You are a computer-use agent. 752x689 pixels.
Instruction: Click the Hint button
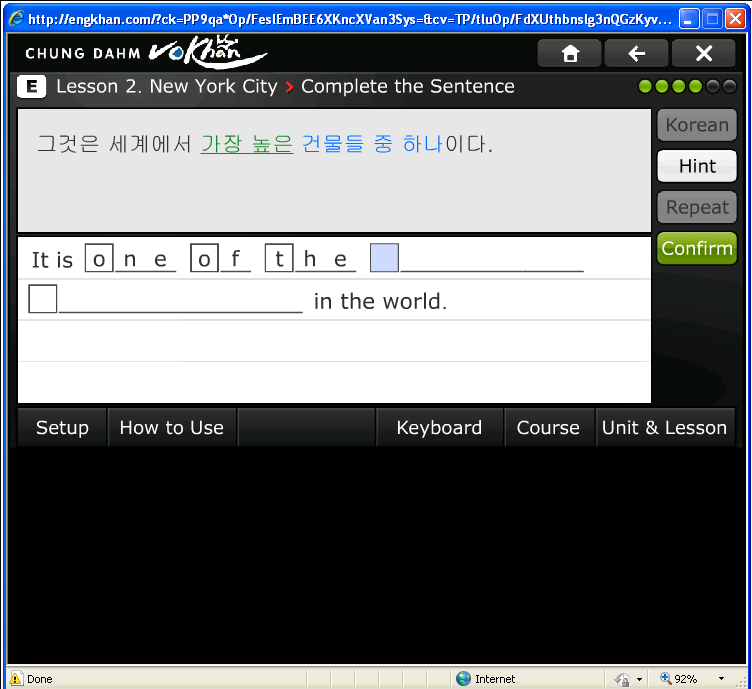[697, 166]
